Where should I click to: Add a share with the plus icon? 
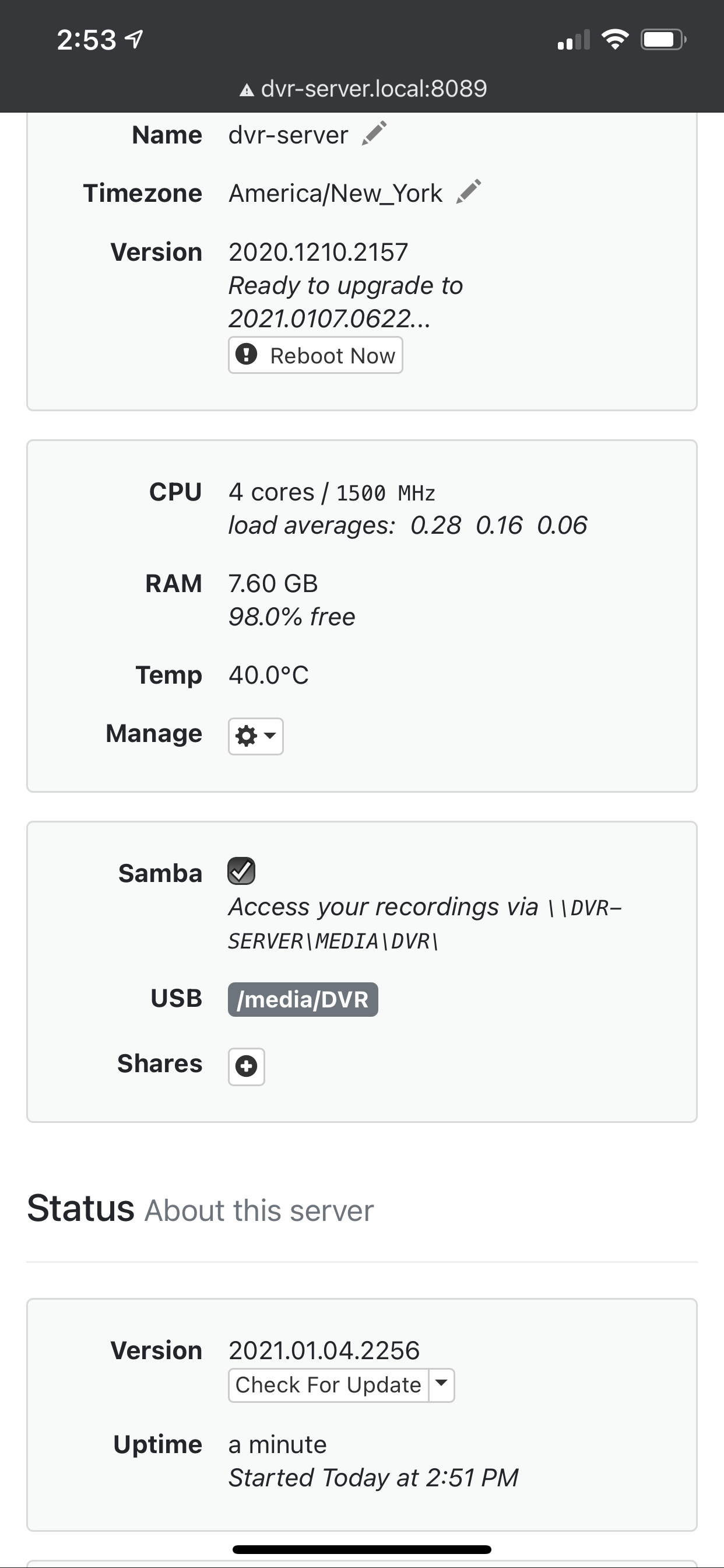pos(247,1066)
